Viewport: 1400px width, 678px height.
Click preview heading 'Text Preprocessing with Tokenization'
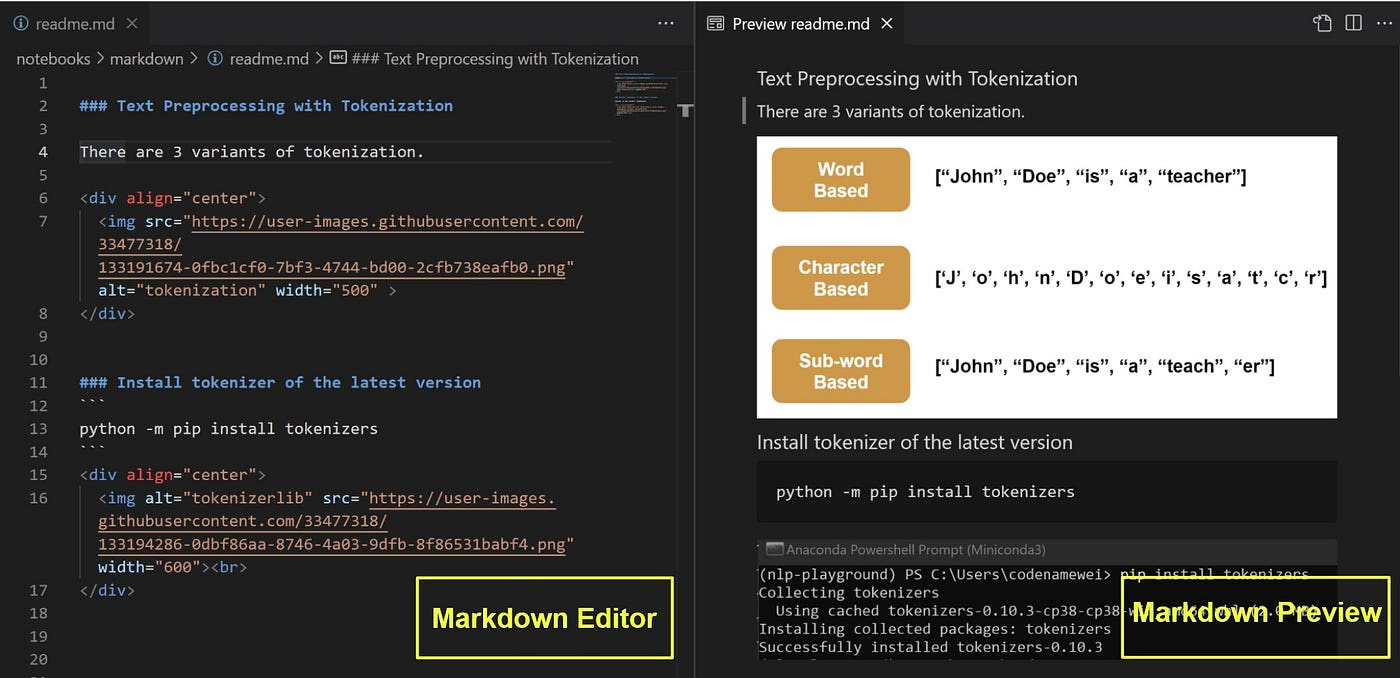(x=917, y=78)
